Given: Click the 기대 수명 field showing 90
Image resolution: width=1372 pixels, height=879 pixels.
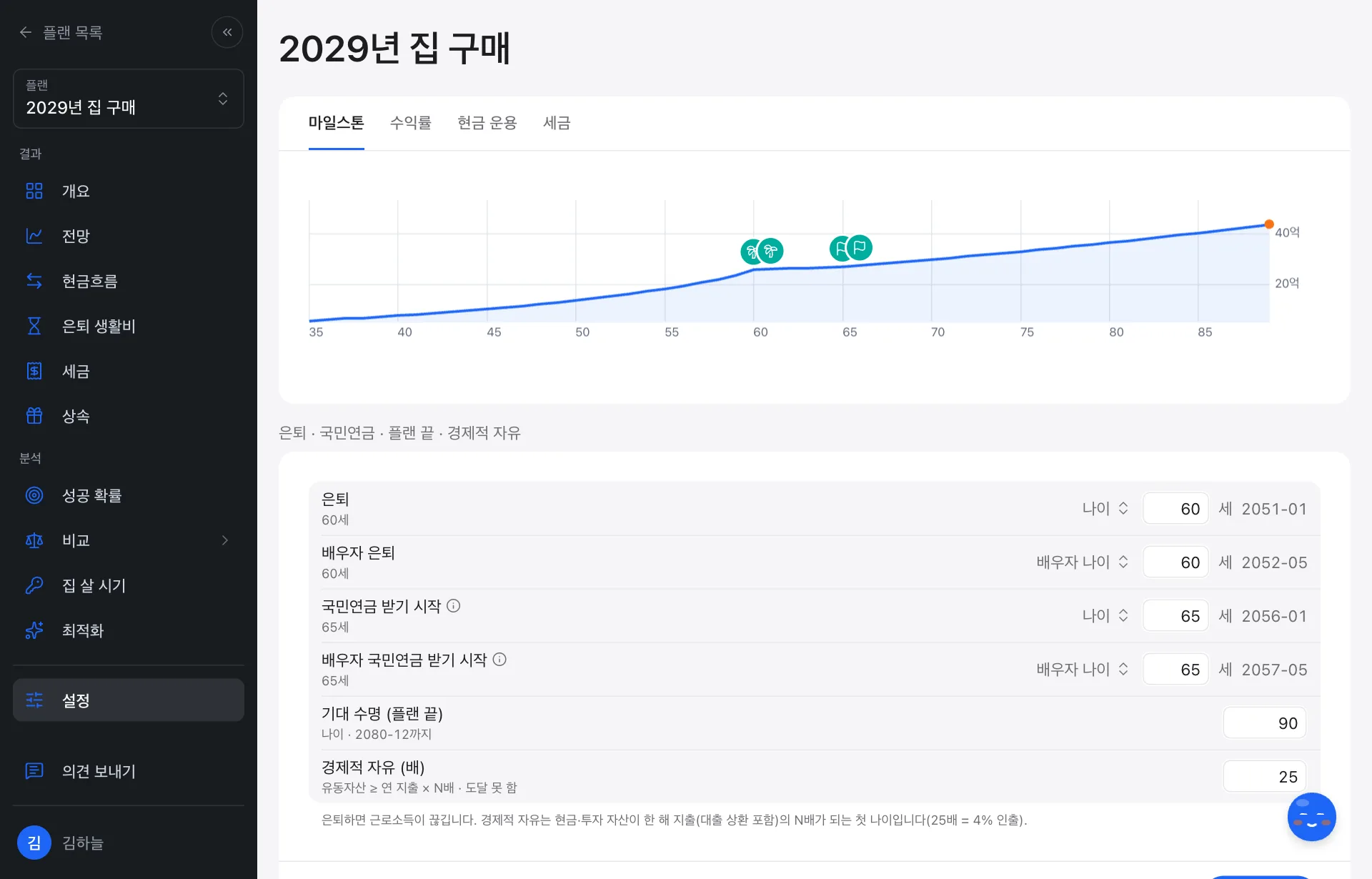Looking at the screenshot, I should tap(1265, 723).
